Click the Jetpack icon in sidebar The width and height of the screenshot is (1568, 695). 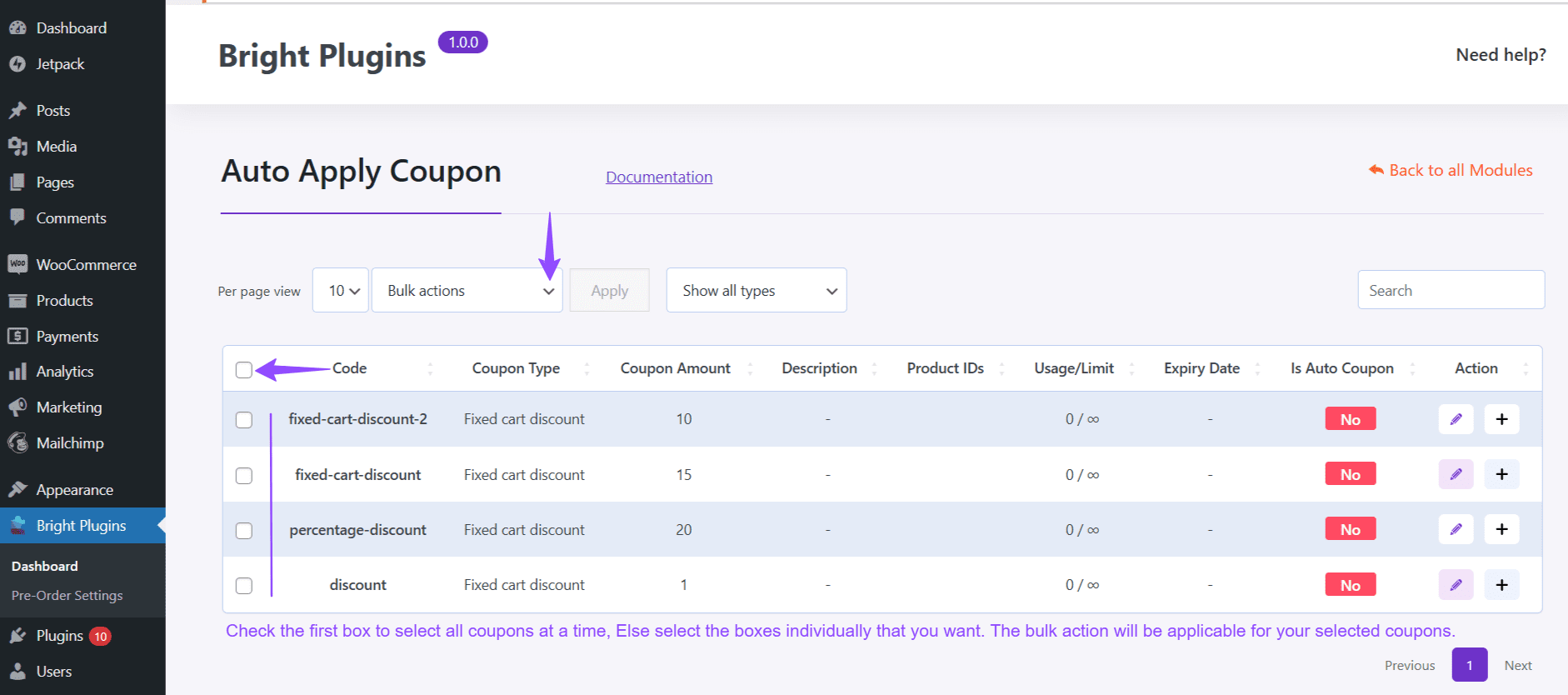coord(17,64)
